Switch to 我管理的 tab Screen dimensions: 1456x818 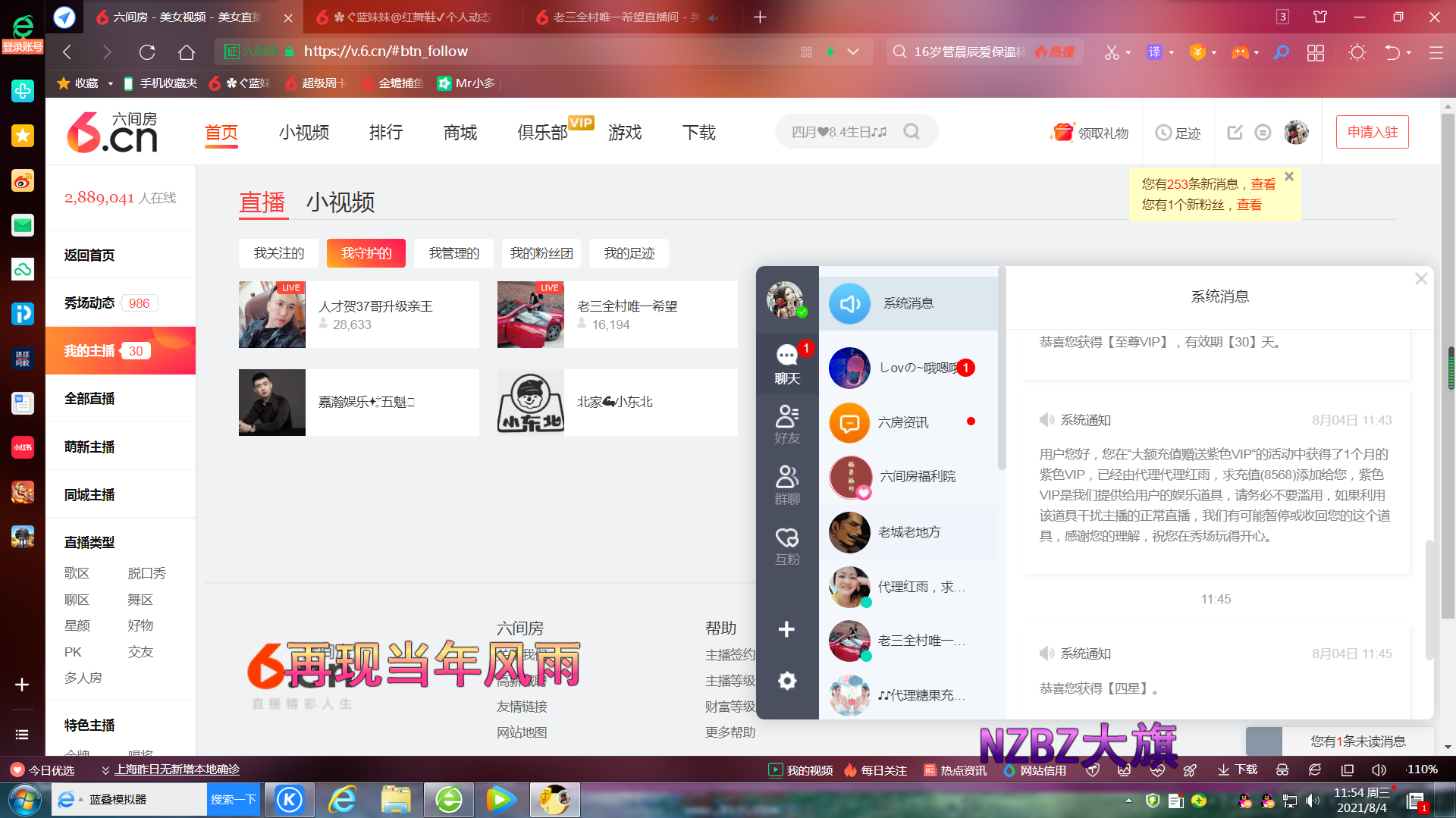454,253
